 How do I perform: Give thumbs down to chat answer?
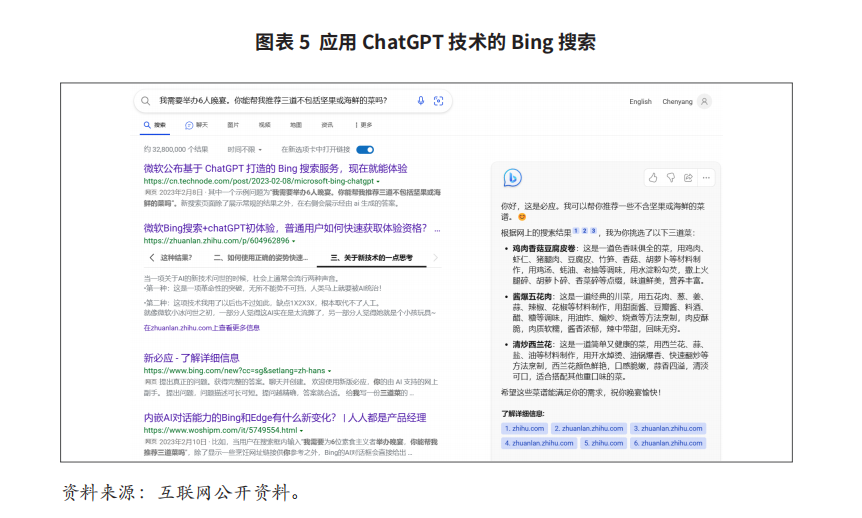pyautogui.click(x=671, y=178)
